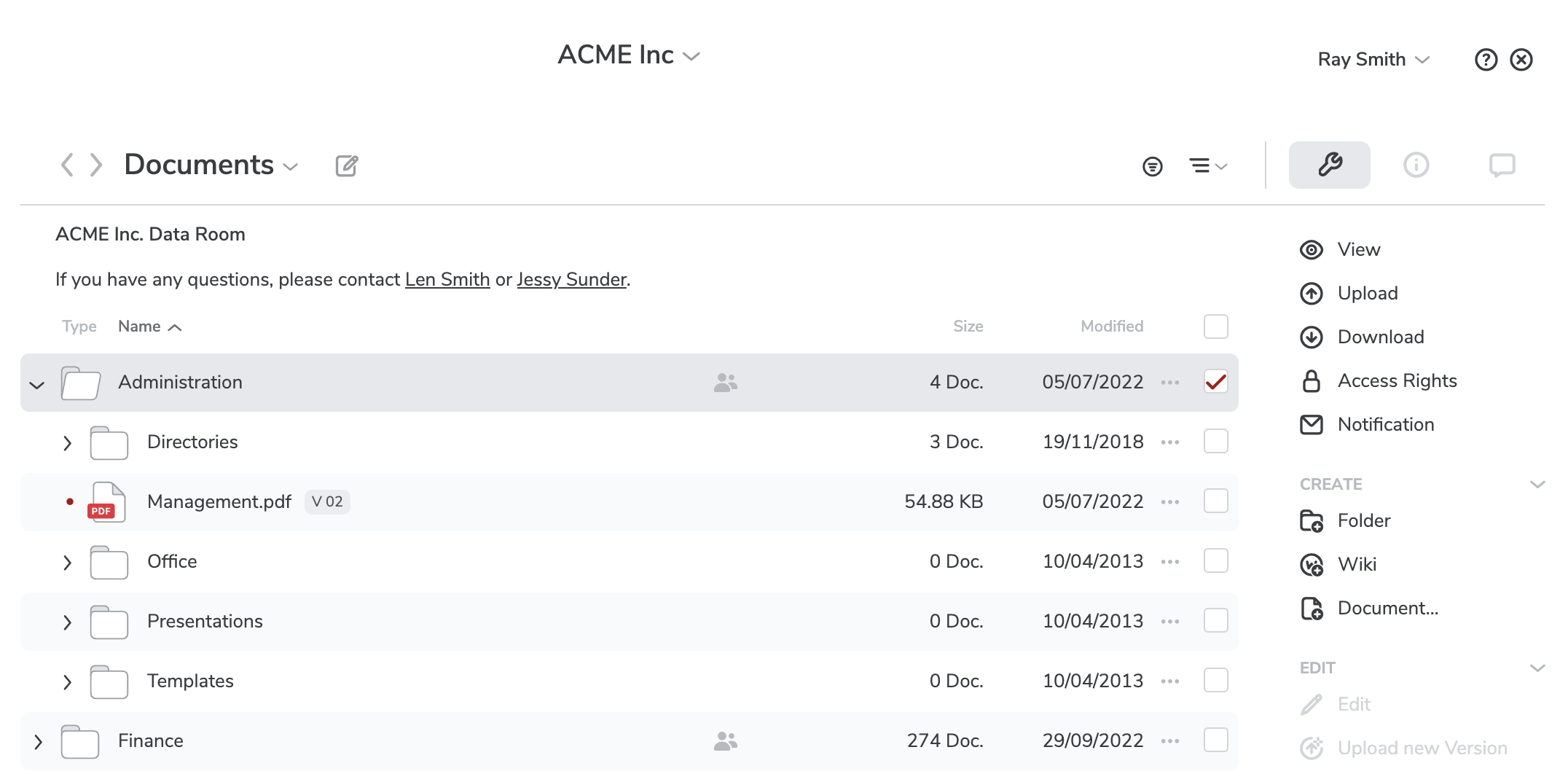
Task: Open the more options dots for Directories
Action: (x=1169, y=442)
